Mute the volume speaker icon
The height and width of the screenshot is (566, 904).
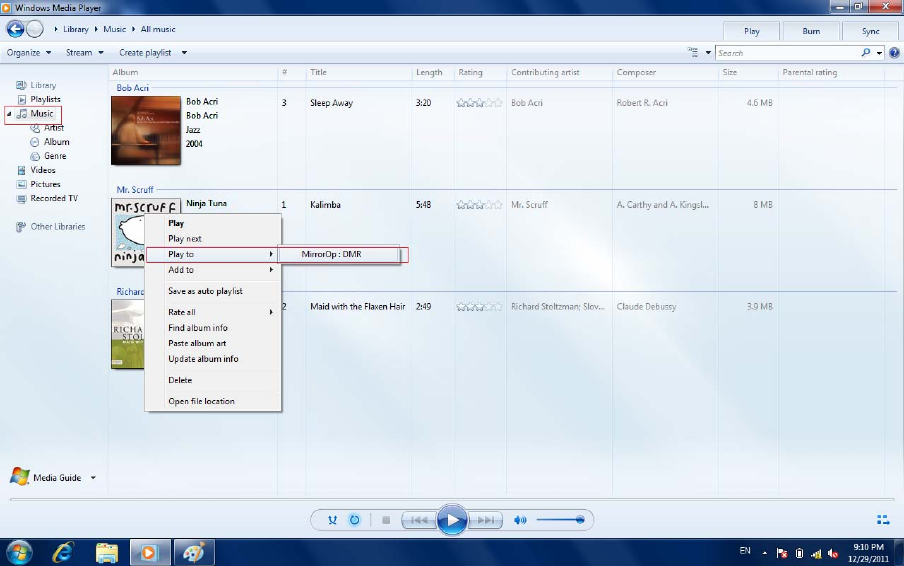520,520
